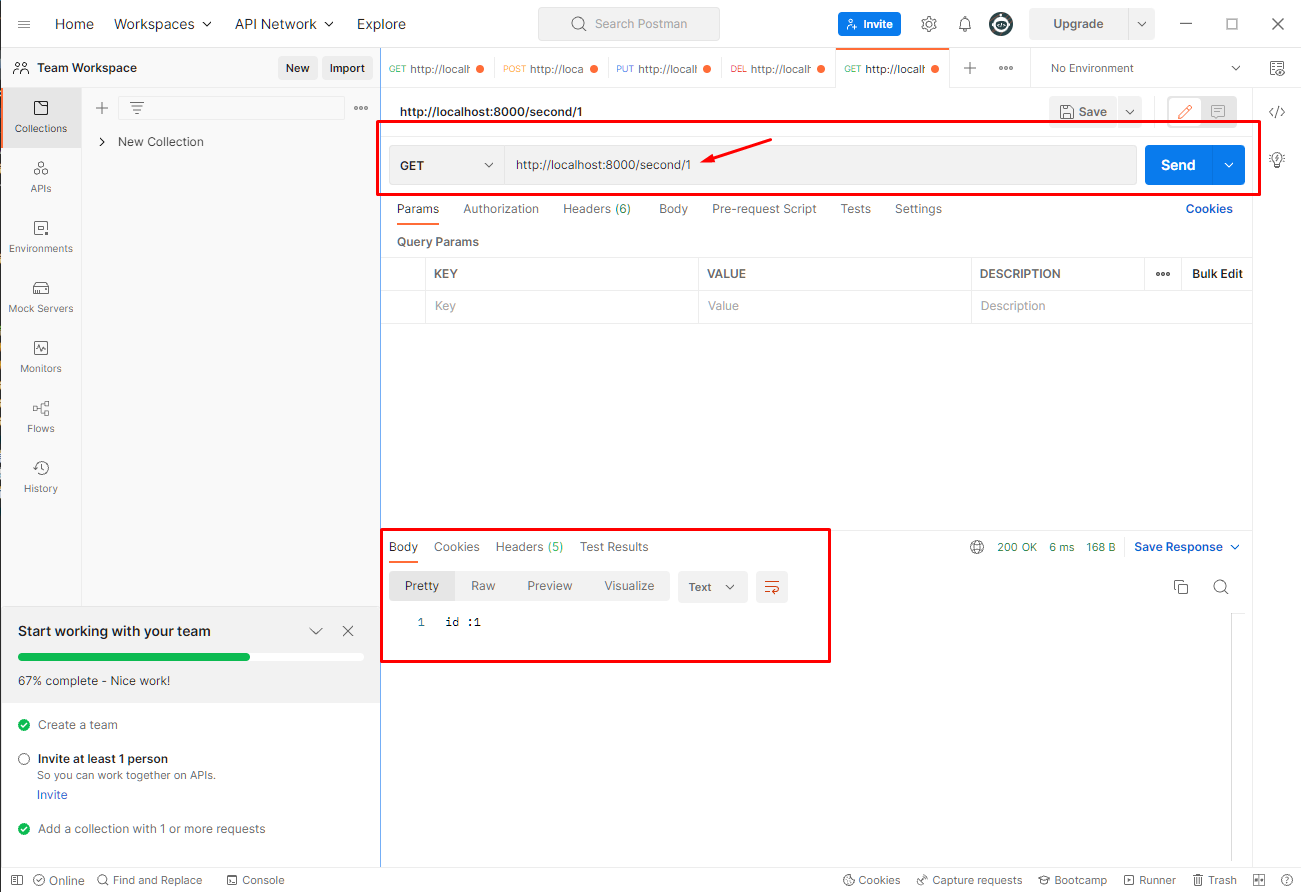1301x892 pixels.
Task: Open the code snippet panel
Action: pyautogui.click(x=1277, y=112)
